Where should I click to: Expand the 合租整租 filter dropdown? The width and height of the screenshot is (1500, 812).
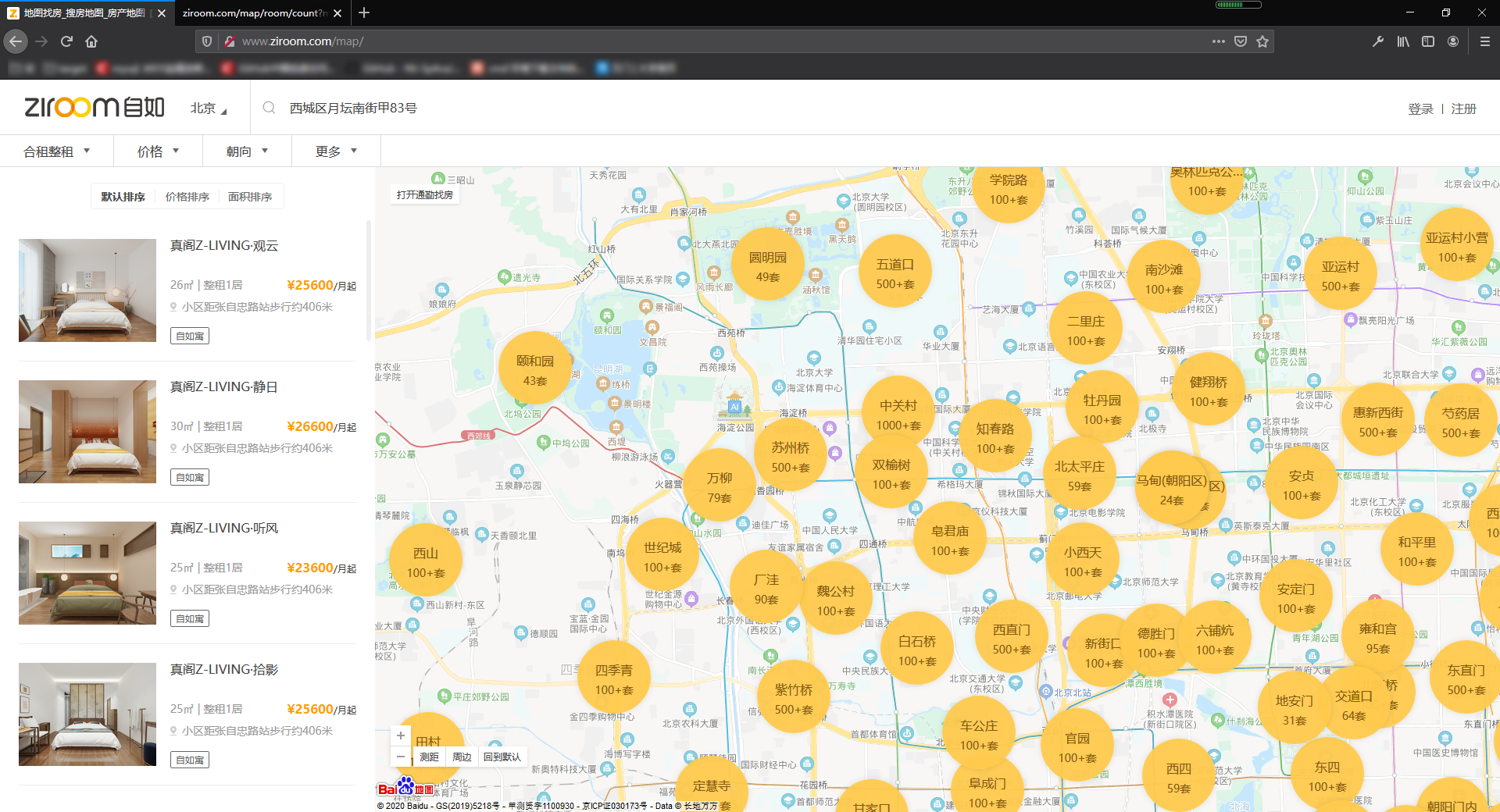(57, 151)
